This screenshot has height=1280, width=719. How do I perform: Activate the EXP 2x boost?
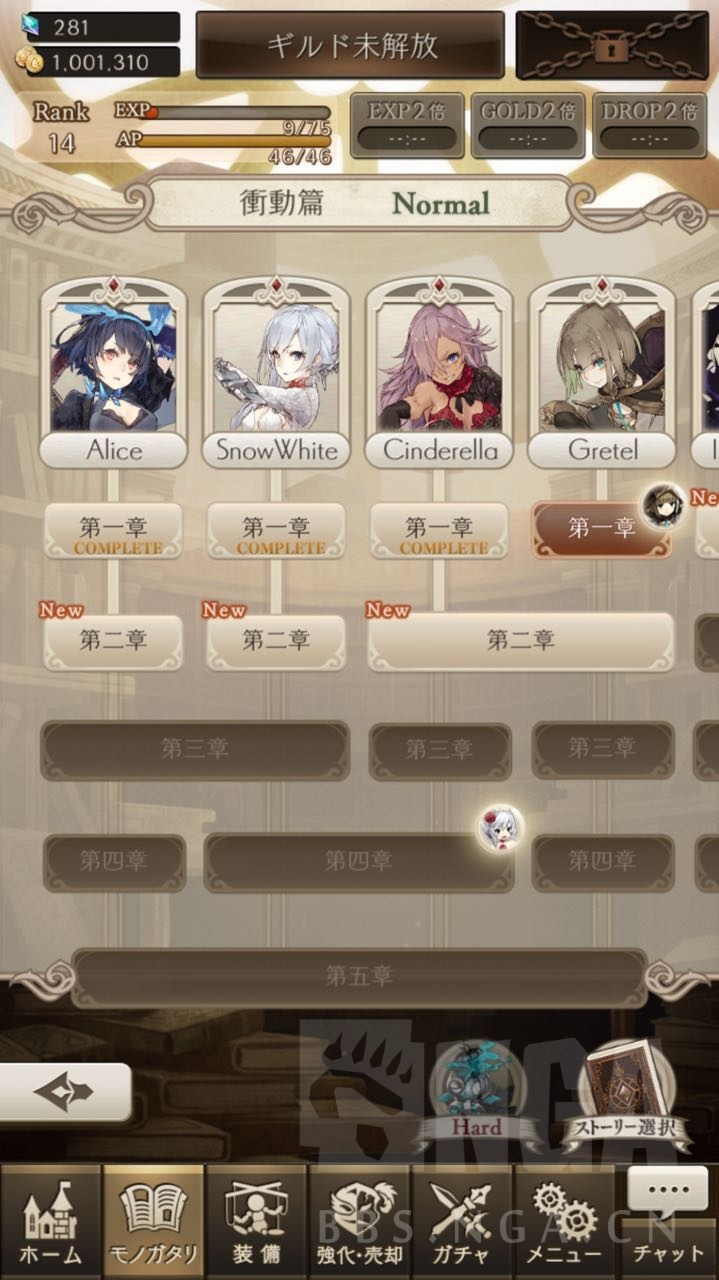click(406, 125)
